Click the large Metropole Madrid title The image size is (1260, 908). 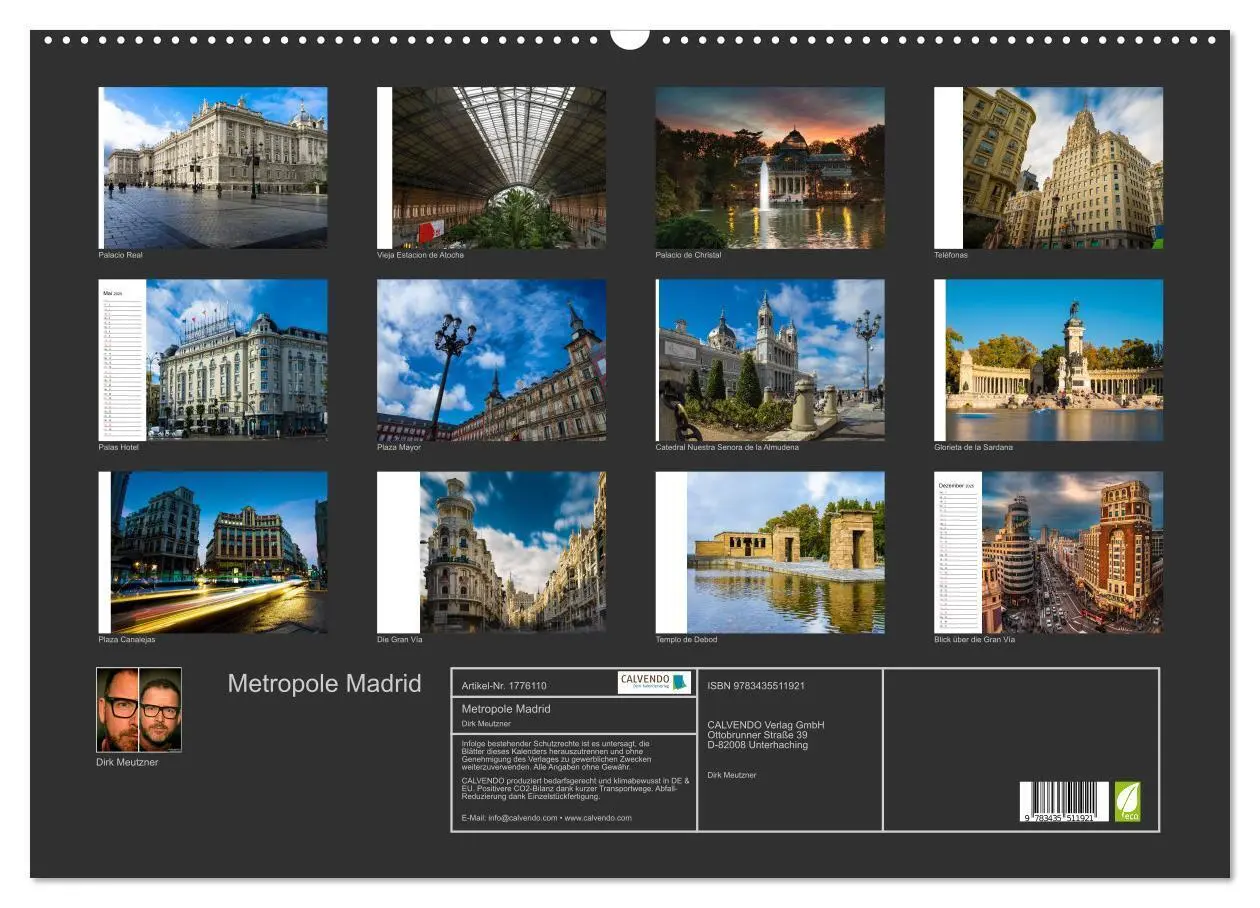click(x=324, y=684)
